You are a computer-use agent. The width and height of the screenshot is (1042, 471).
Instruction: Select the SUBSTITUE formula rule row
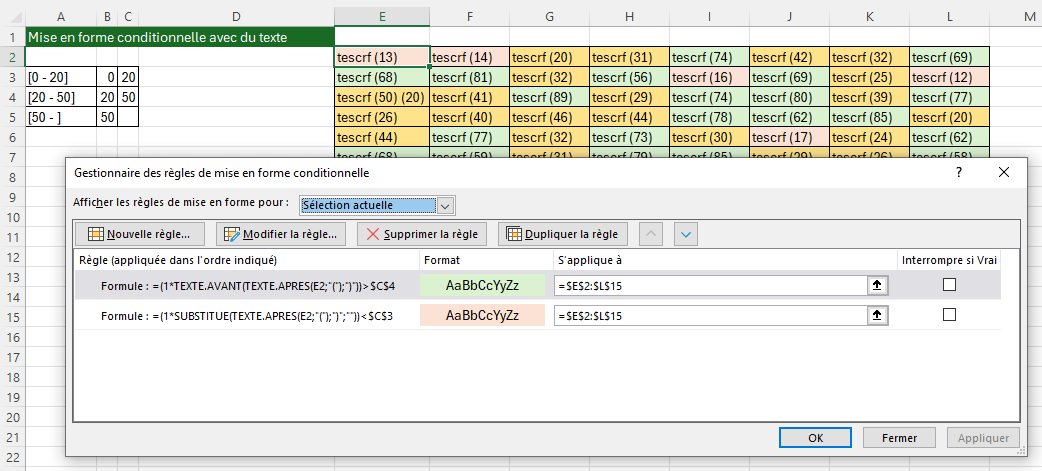pyautogui.click(x=245, y=315)
